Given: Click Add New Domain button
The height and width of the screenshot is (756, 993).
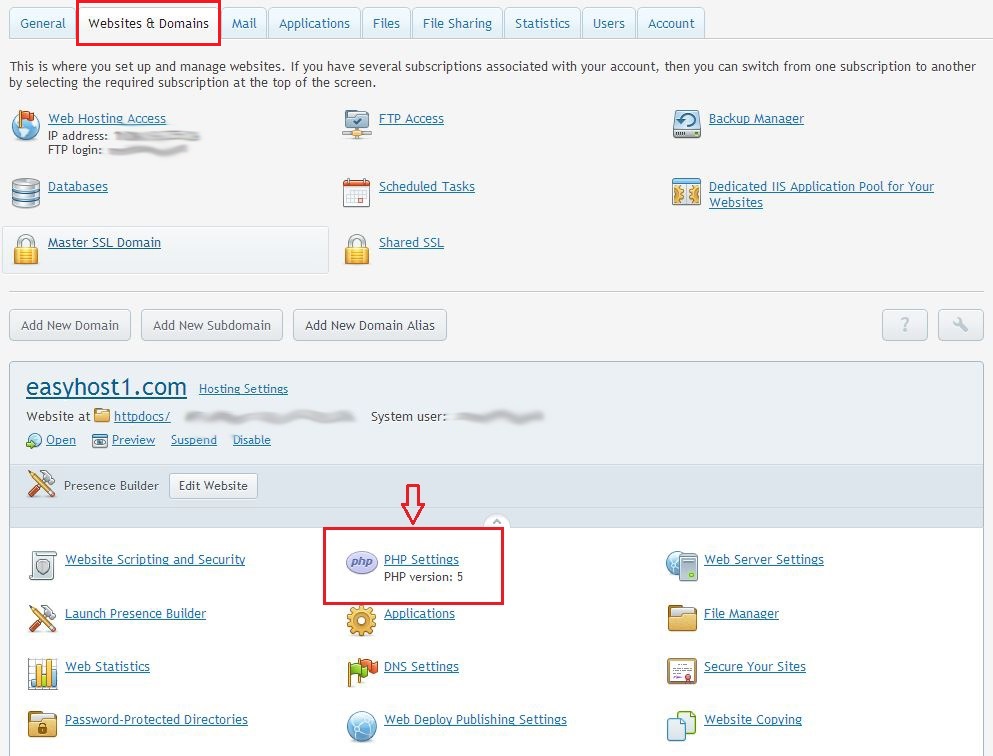Looking at the screenshot, I should [x=70, y=325].
